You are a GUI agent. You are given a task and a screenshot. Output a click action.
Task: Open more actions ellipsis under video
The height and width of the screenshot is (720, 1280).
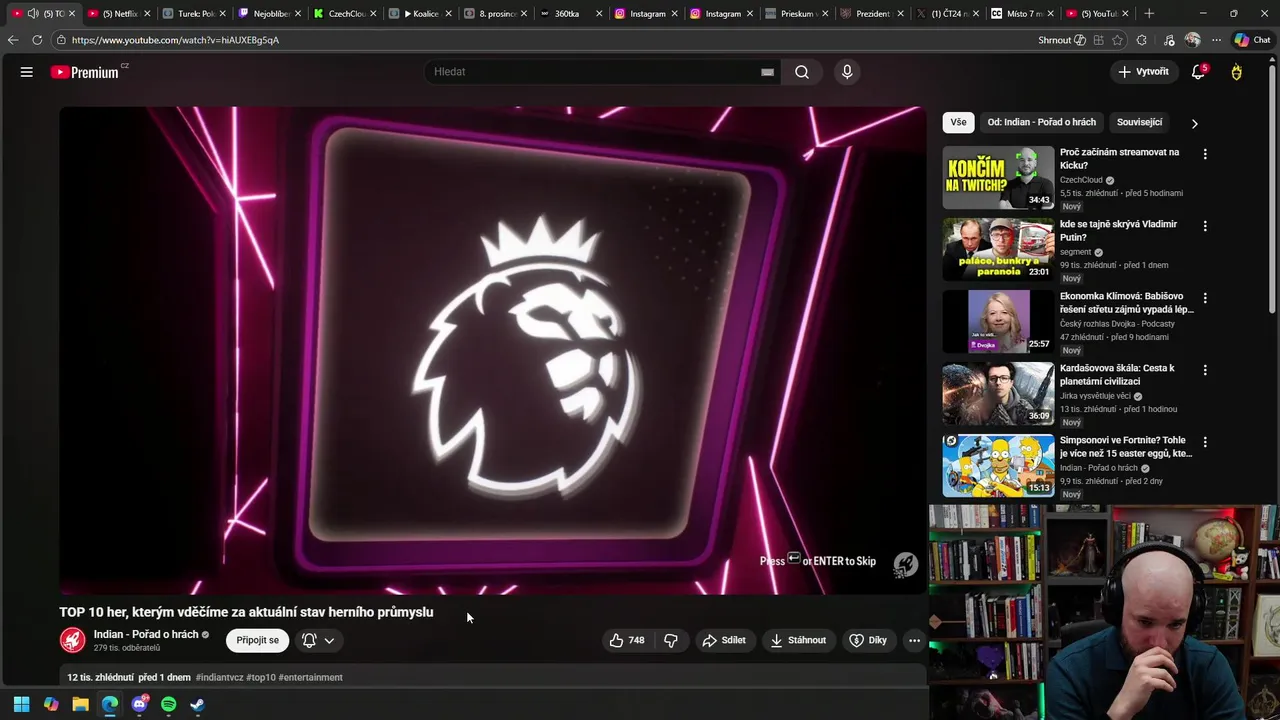click(914, 640)
